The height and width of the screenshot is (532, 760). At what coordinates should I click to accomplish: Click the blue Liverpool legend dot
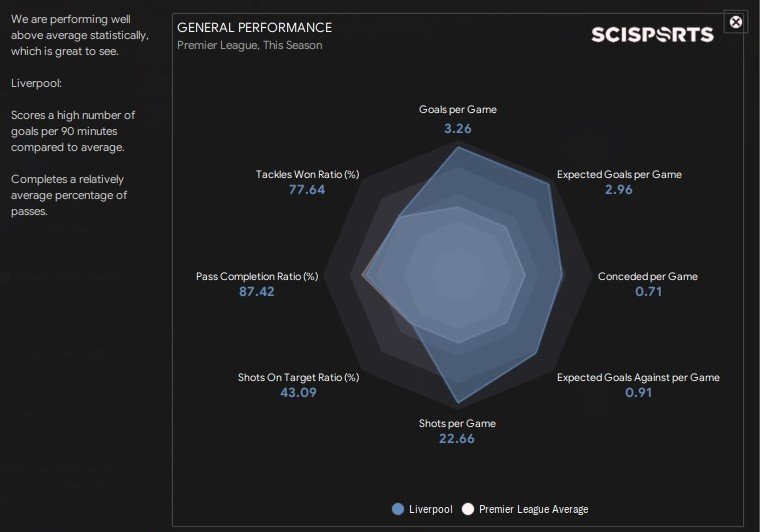click(x=399, y=509)
